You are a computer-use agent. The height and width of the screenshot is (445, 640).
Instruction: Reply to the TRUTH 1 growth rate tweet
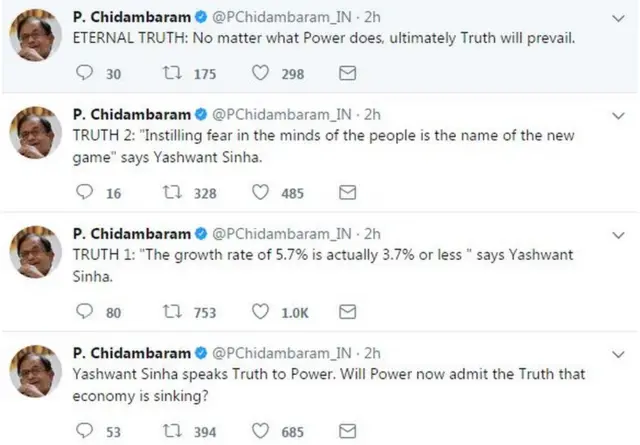[x=86, y=312]
